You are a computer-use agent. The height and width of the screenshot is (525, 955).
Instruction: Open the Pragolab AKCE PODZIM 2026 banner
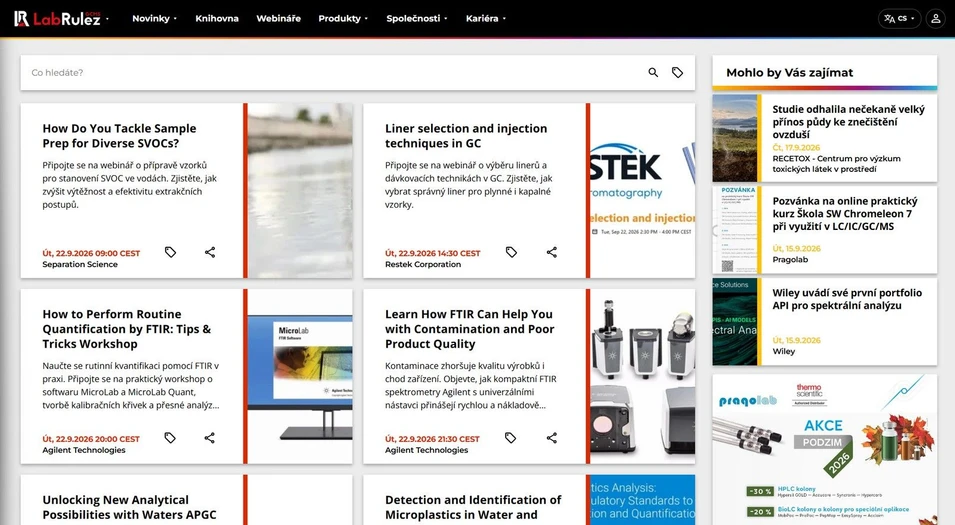[825, 449]
